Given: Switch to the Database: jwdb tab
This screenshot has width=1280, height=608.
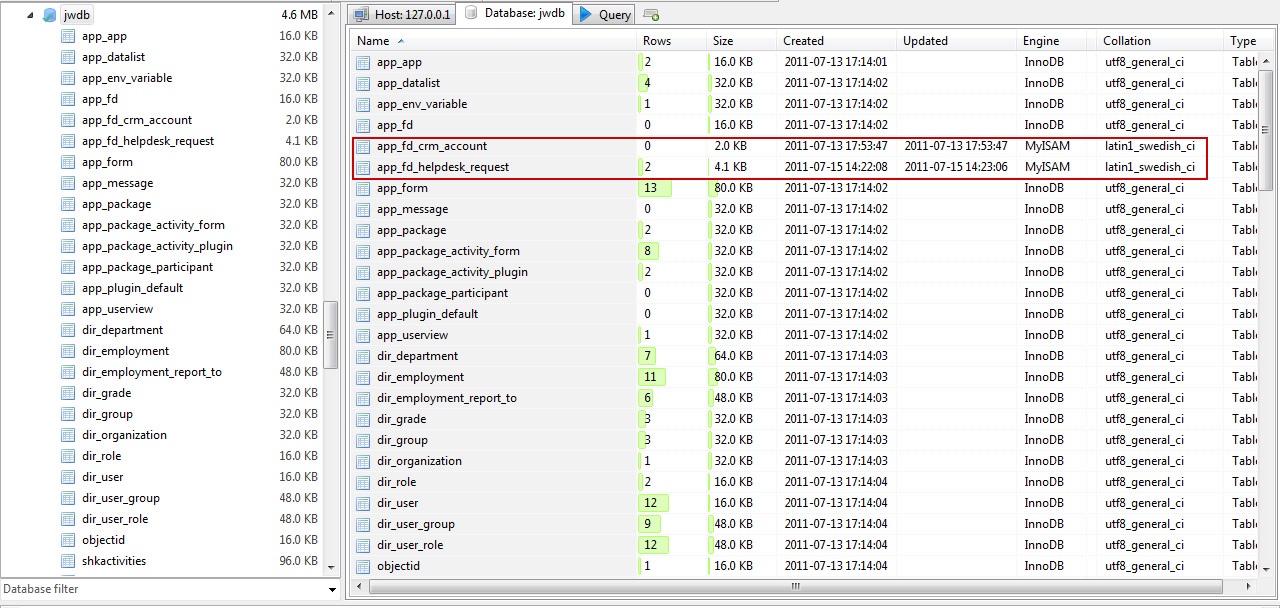Looking at the screenshot, I should (514, 13).
